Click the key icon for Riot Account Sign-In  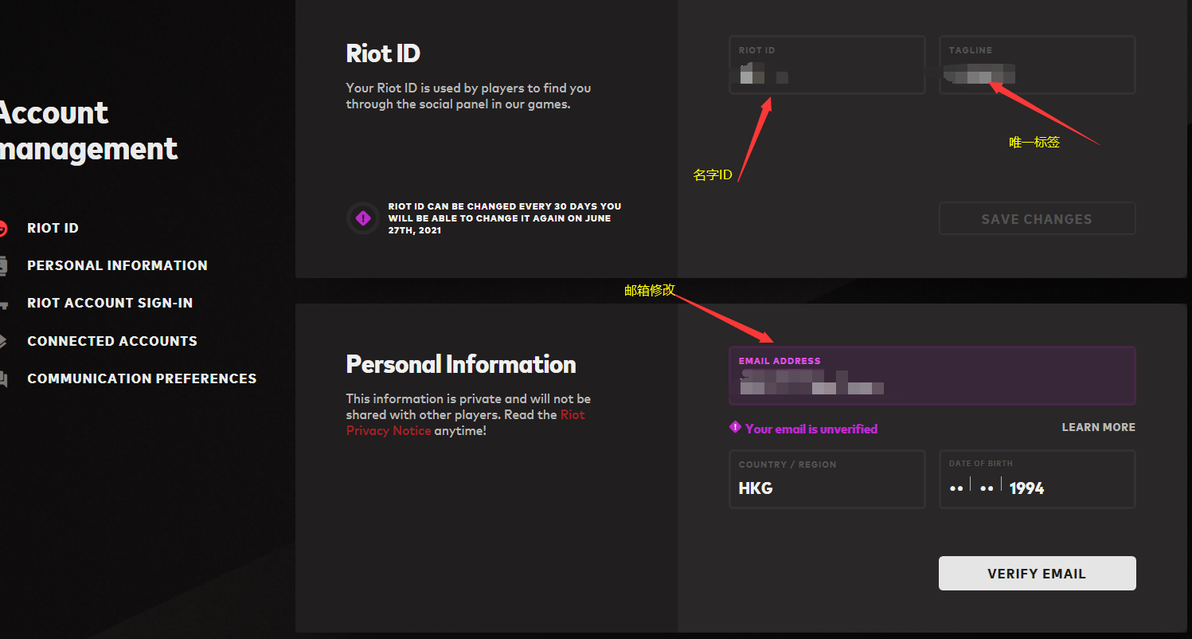tap(3, 303)
